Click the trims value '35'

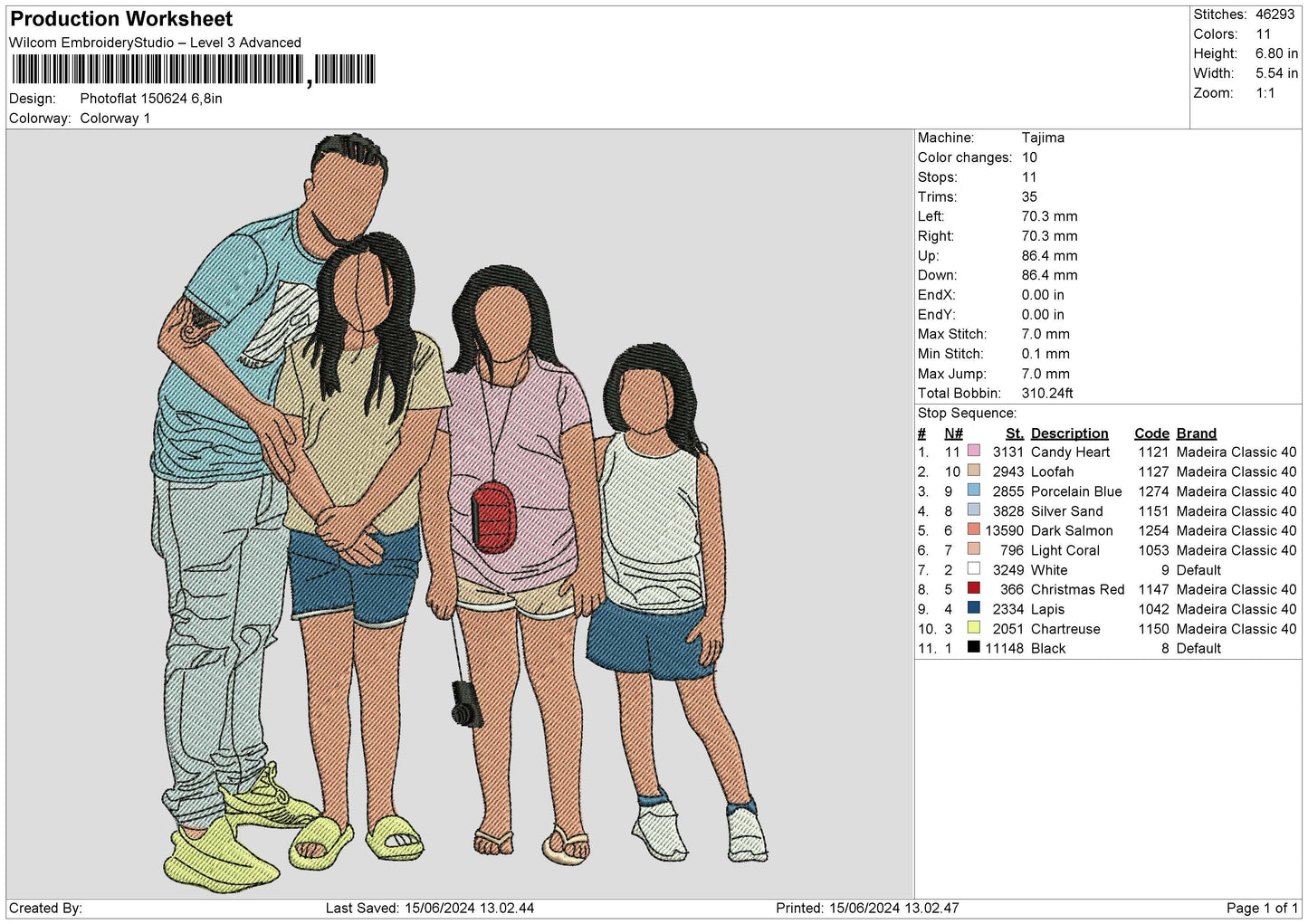coord(1029,196)
